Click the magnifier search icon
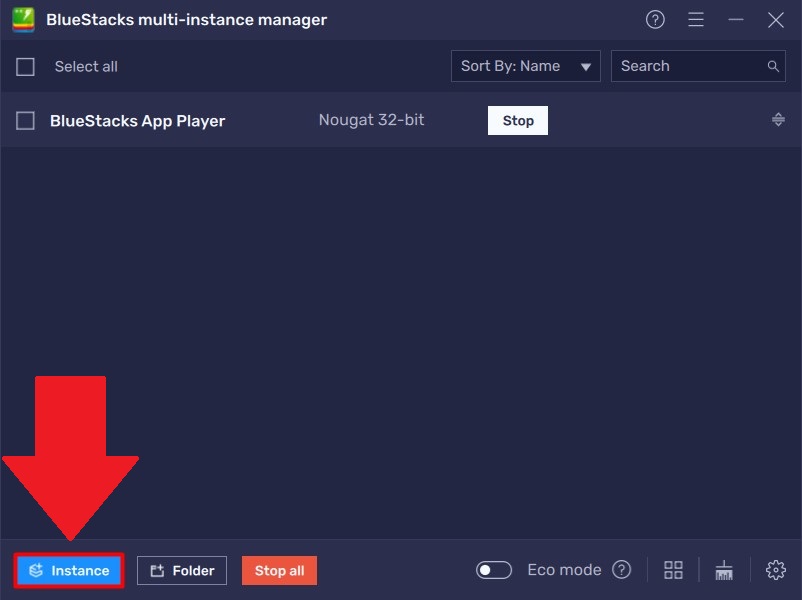The height and width of the screenshot is (600, 802). pyautogui.click(x=773, y=66)
